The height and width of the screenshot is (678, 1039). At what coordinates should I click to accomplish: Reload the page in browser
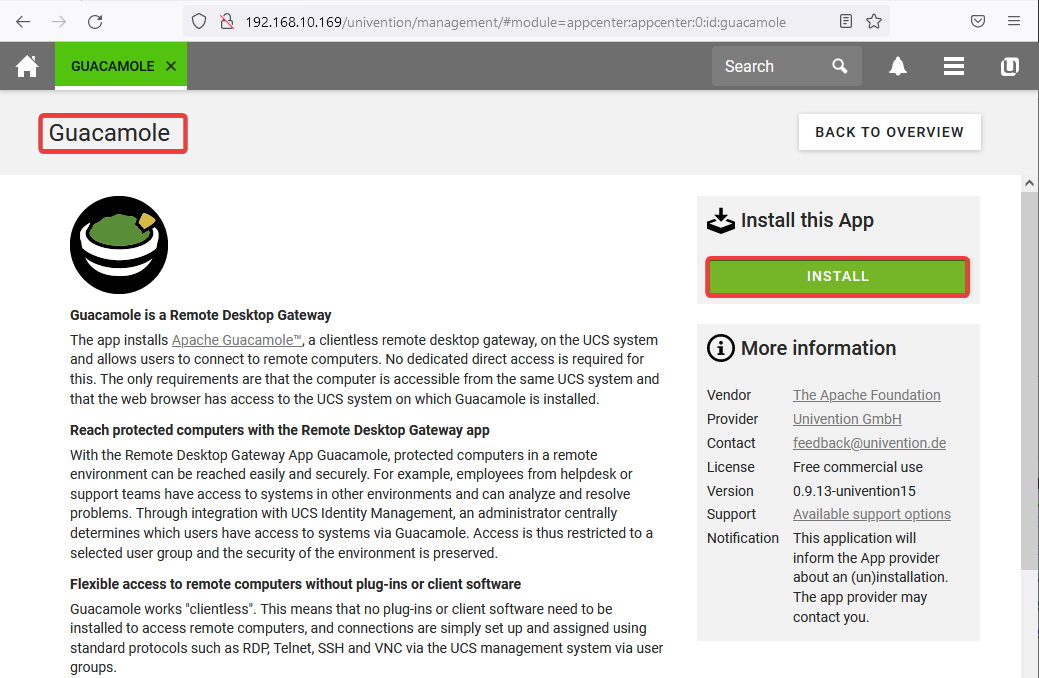coord(95,21)
